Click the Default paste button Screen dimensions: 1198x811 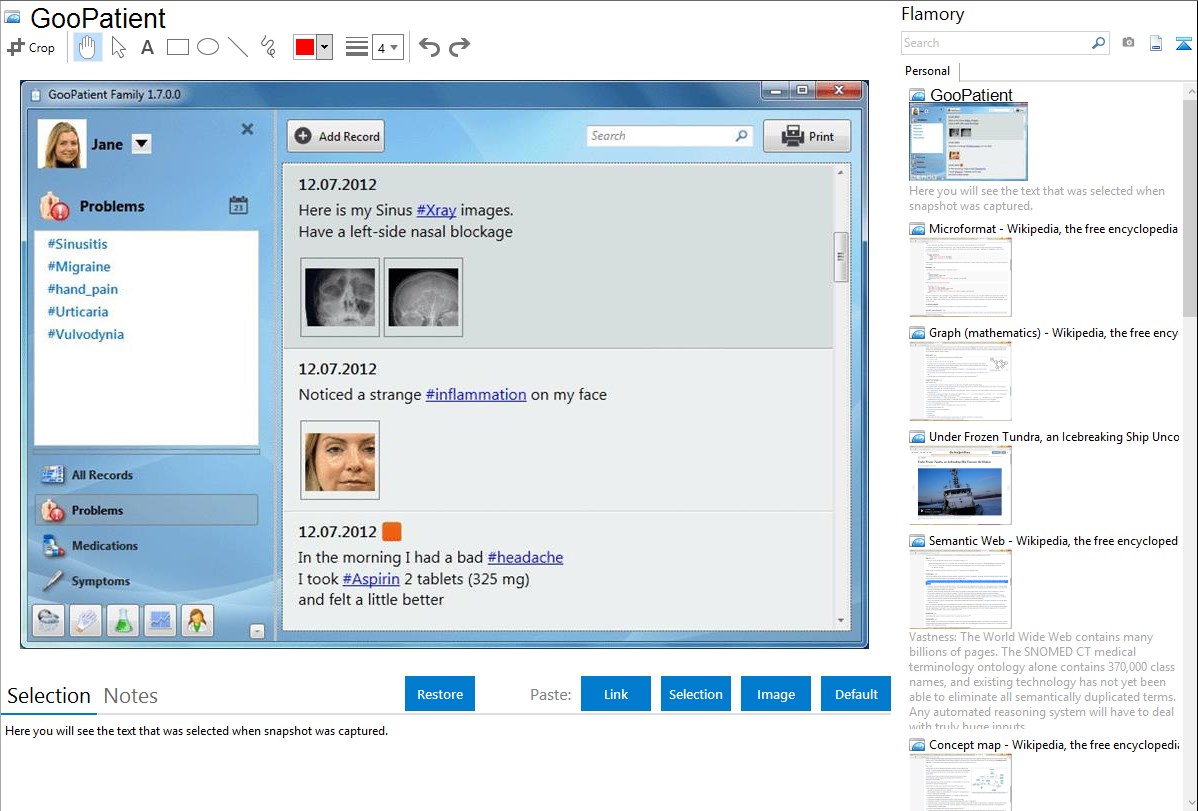[856, 694]
